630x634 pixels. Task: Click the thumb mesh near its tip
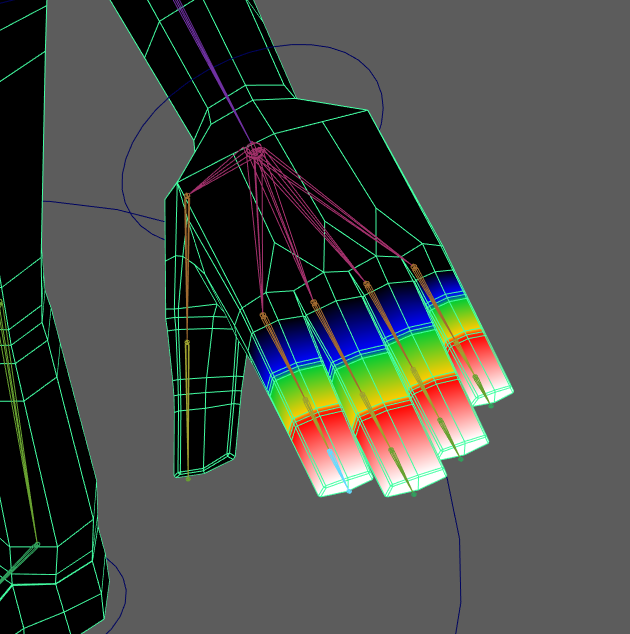tap(205, 440)
